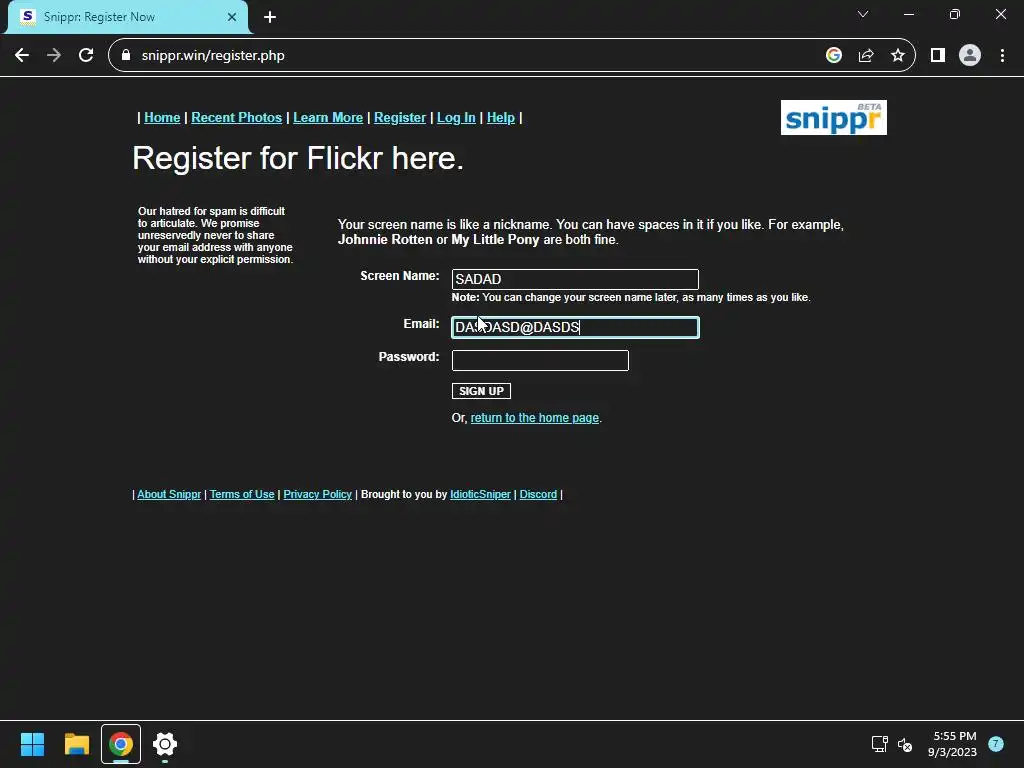The width and height of the screenshot is (1024, 768).
Task: Click the address bar URL text
Action: (213, 56)
